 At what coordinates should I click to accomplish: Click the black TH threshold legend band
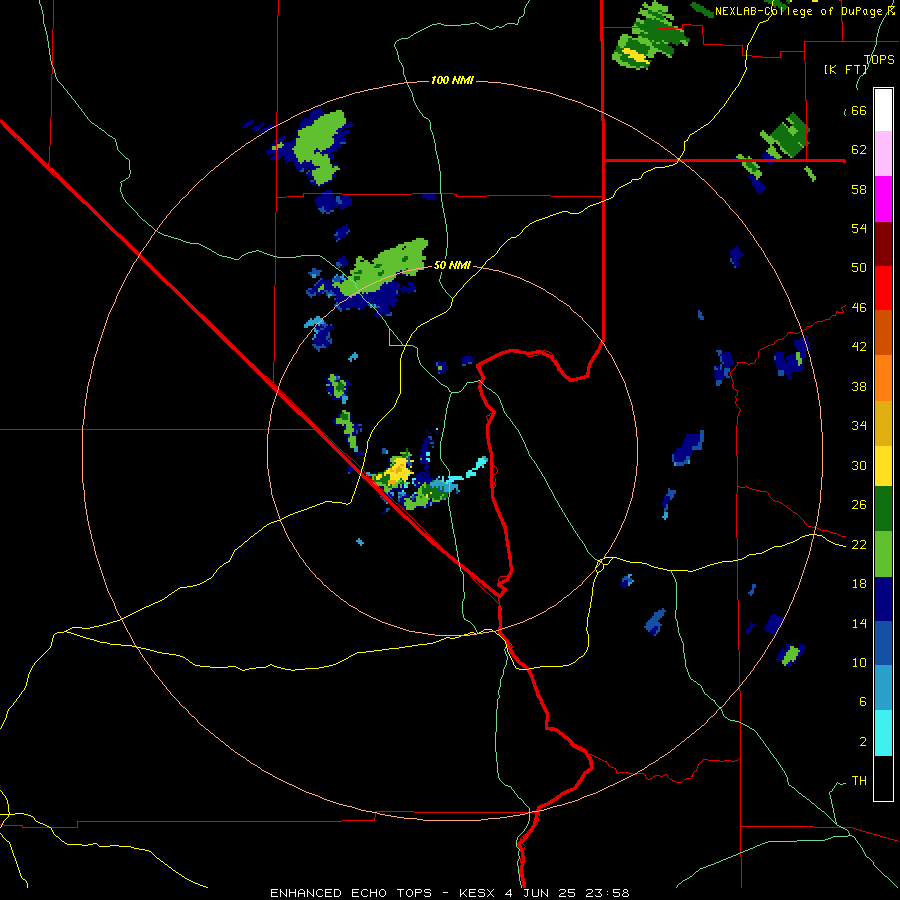(883, 778)
